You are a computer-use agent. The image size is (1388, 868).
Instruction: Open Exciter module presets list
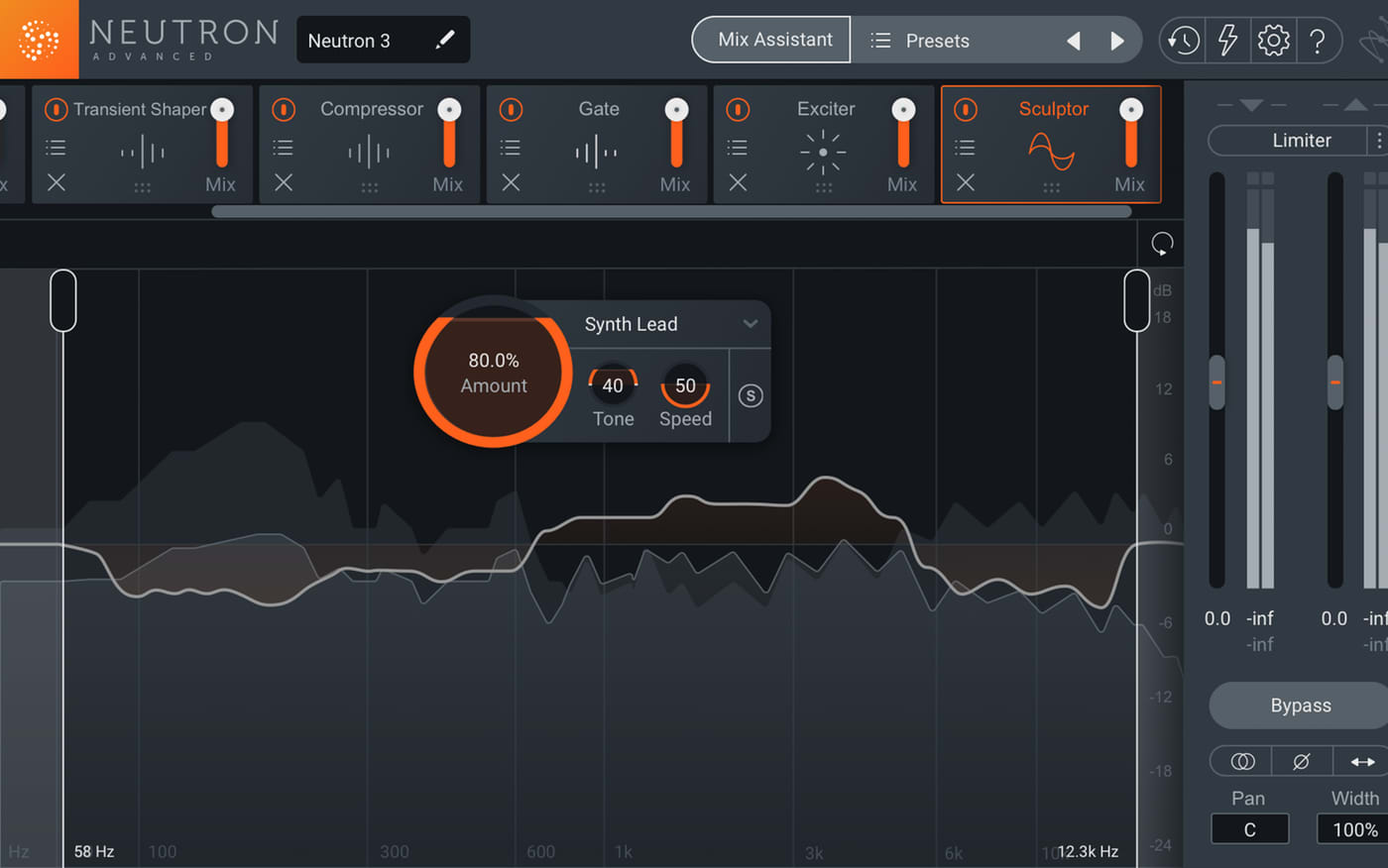click(738, 148)
